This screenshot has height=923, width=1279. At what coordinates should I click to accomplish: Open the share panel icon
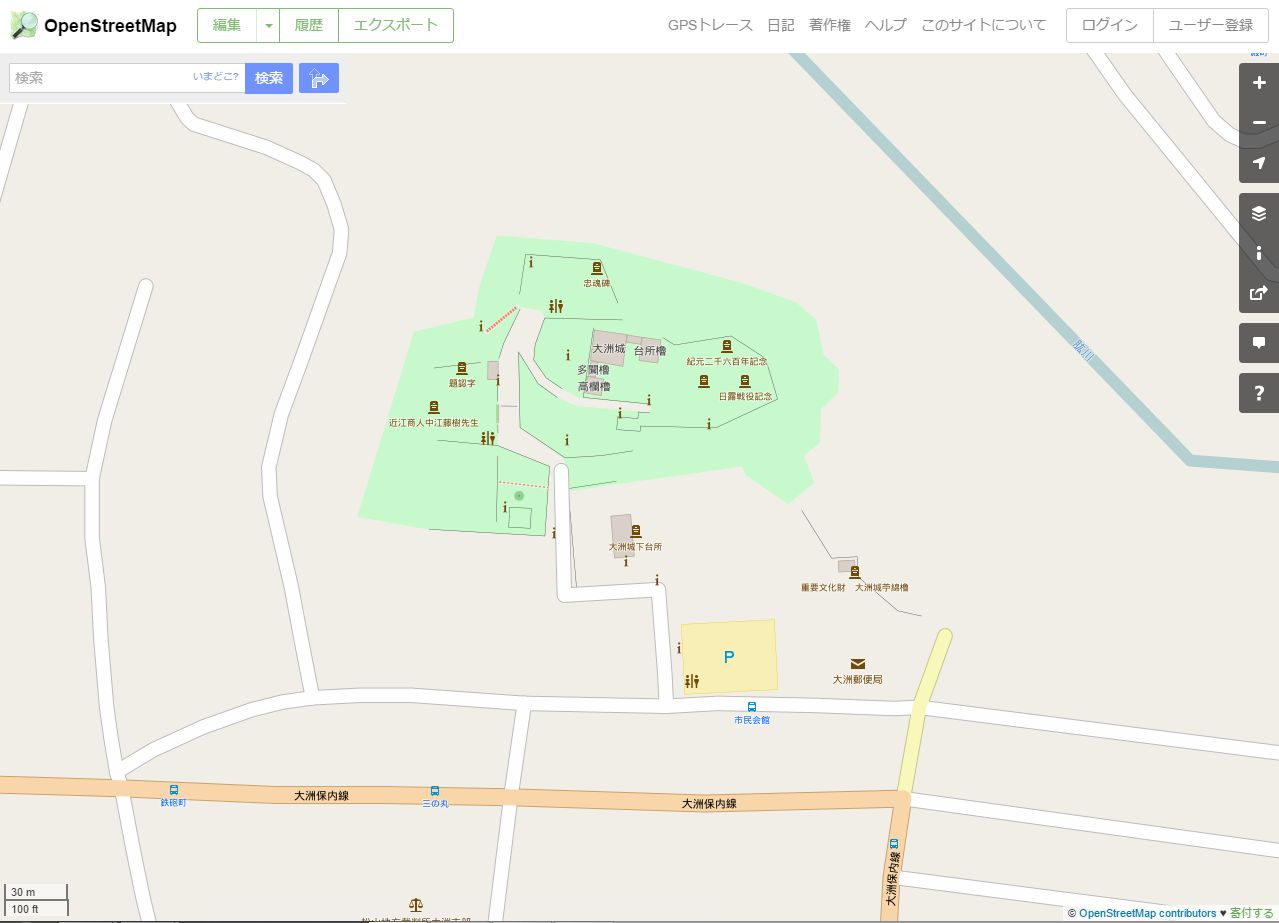[1259, 293]
